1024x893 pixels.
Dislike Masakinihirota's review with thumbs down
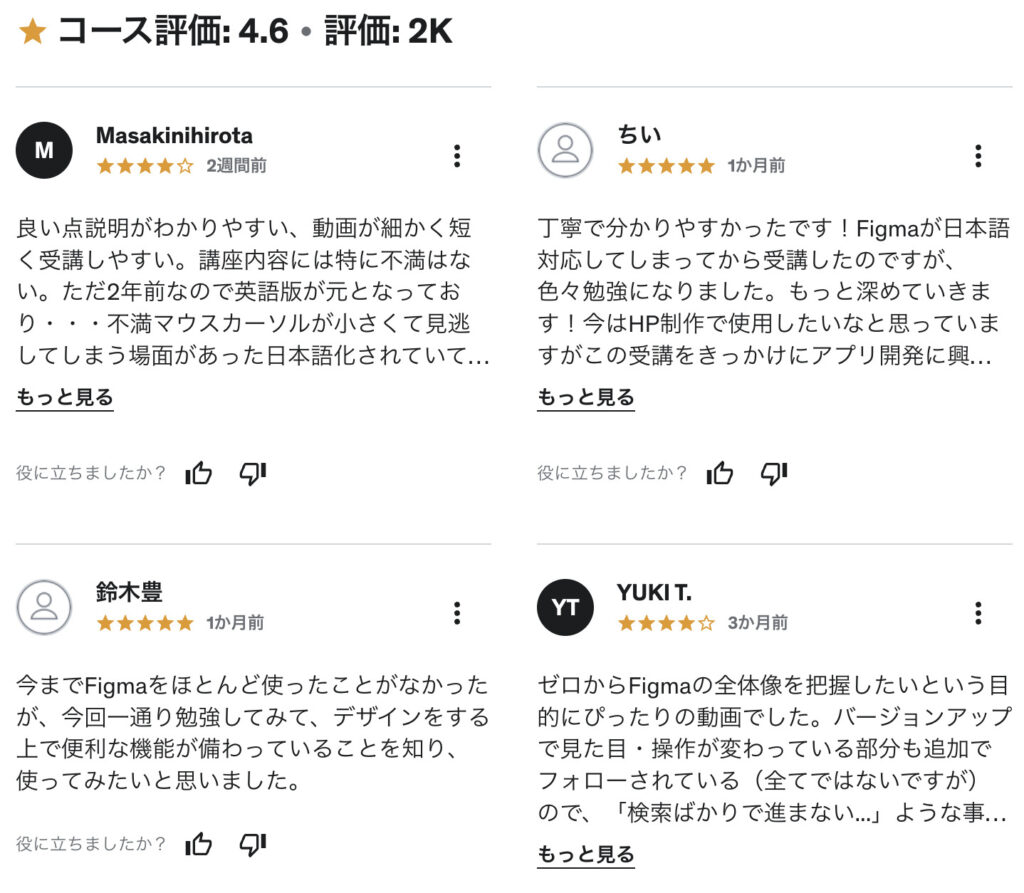tap(253, 473)
